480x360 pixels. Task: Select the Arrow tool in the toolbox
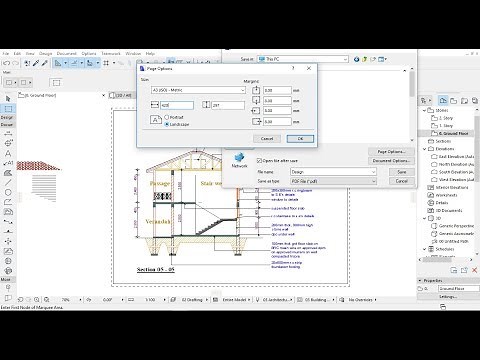(x=8, y=99)
